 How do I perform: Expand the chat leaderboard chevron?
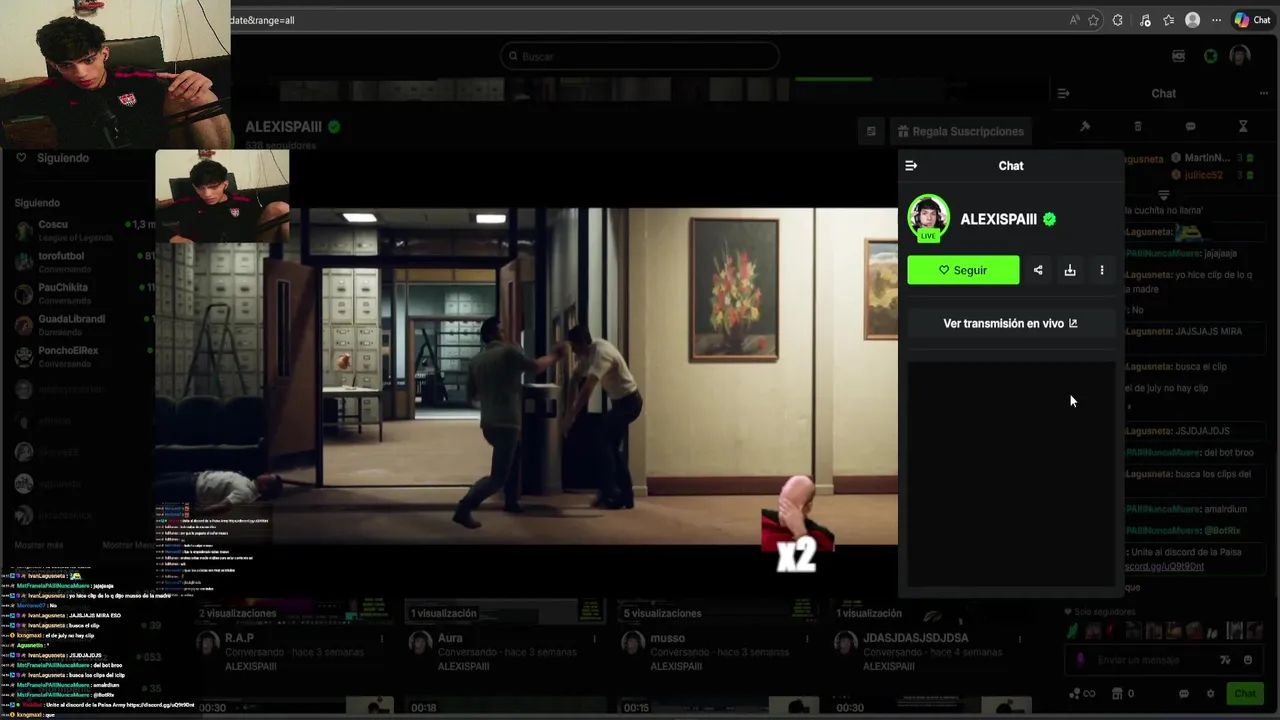pos(1163,195)
